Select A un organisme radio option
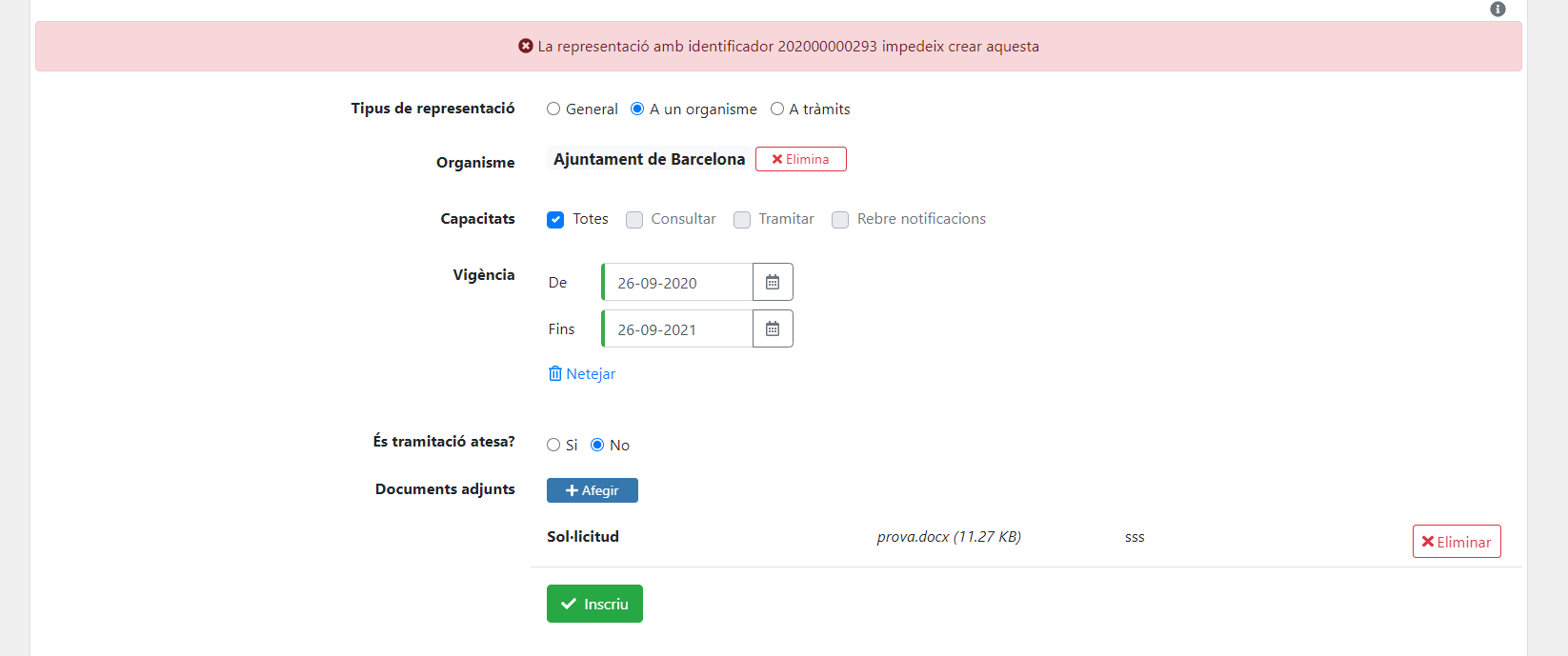Image resolution: width=1568 pixels, height=656 pixels. coord(637,109)
